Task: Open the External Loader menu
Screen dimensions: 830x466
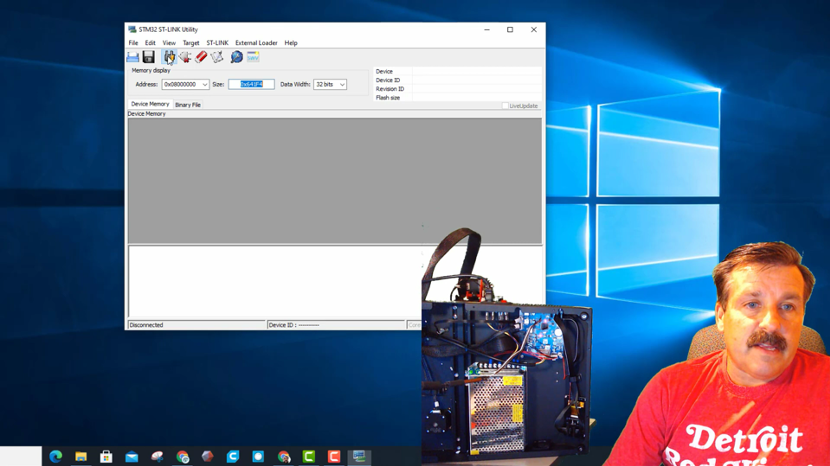Action: tap(256, 43)
